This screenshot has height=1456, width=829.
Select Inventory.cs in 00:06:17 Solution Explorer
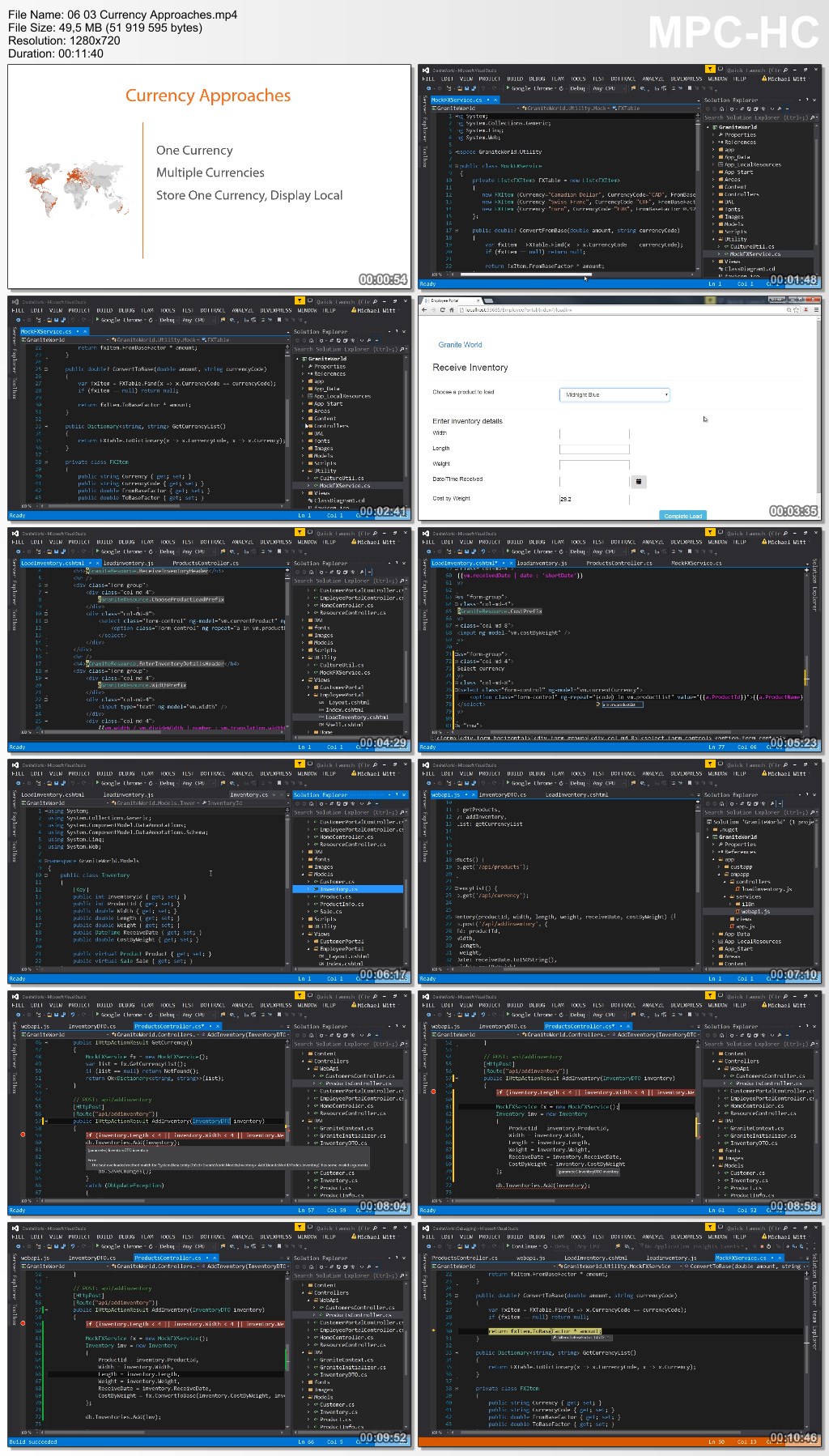pyautogui.click(x=338, y=889)
